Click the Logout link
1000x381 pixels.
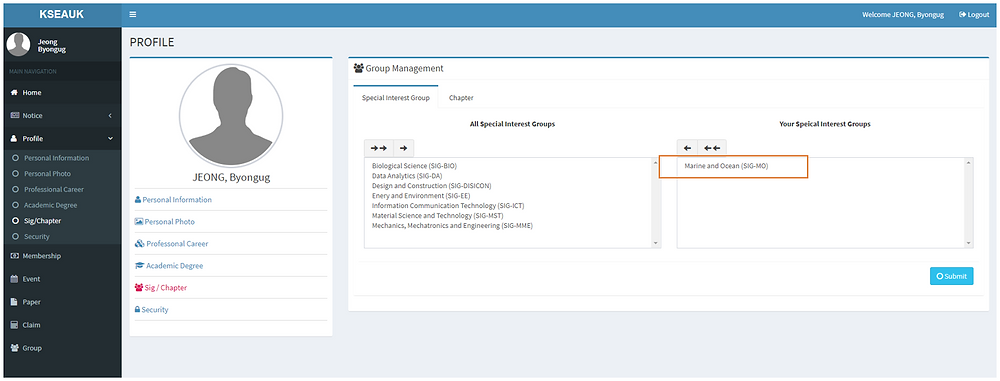tap(974, 15)
